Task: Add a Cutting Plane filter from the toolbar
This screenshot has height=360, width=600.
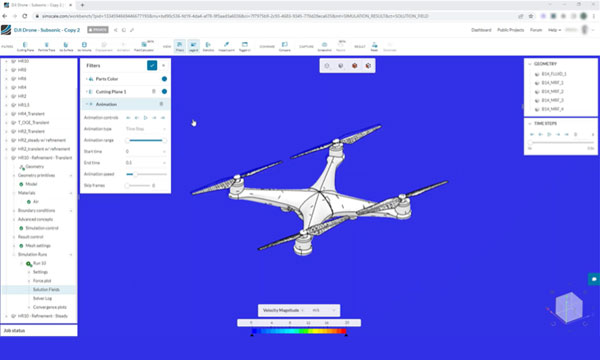Action: point(25,47)
